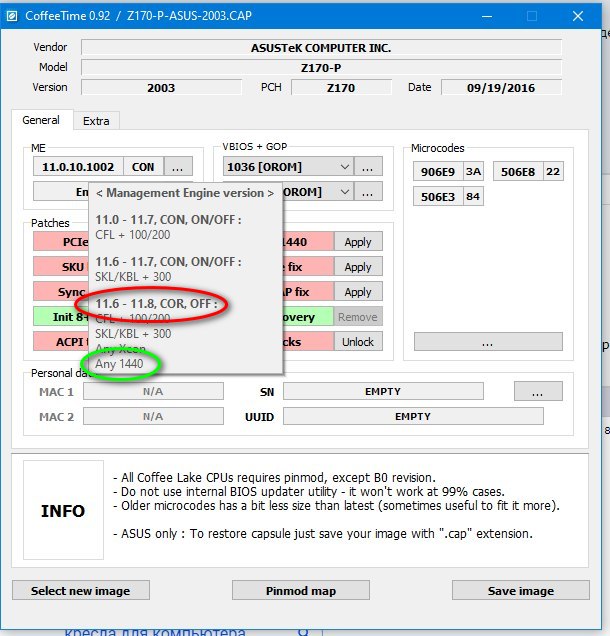Click the green Init 8+ patch label
Viewport: 610px width, 636px height.
click(x=61, y=317)
